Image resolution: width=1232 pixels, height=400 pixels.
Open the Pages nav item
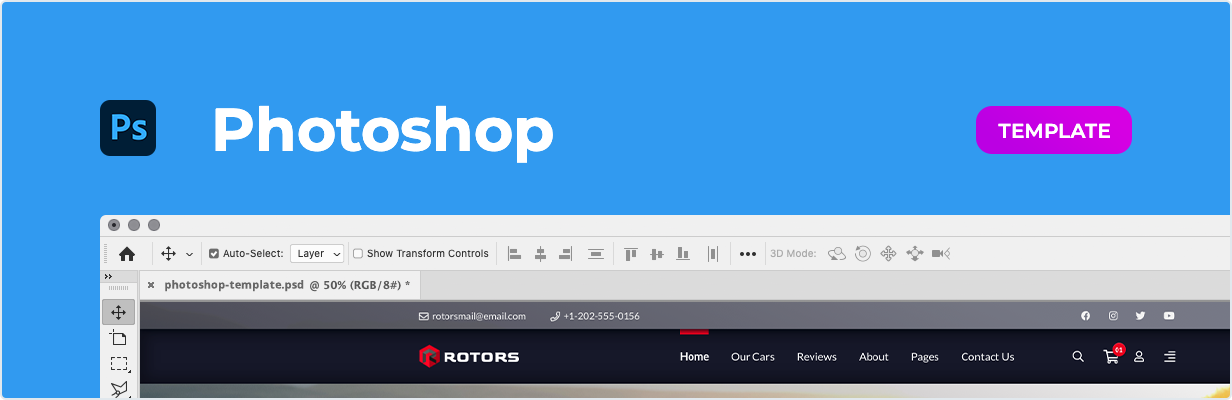pos(925,357)
